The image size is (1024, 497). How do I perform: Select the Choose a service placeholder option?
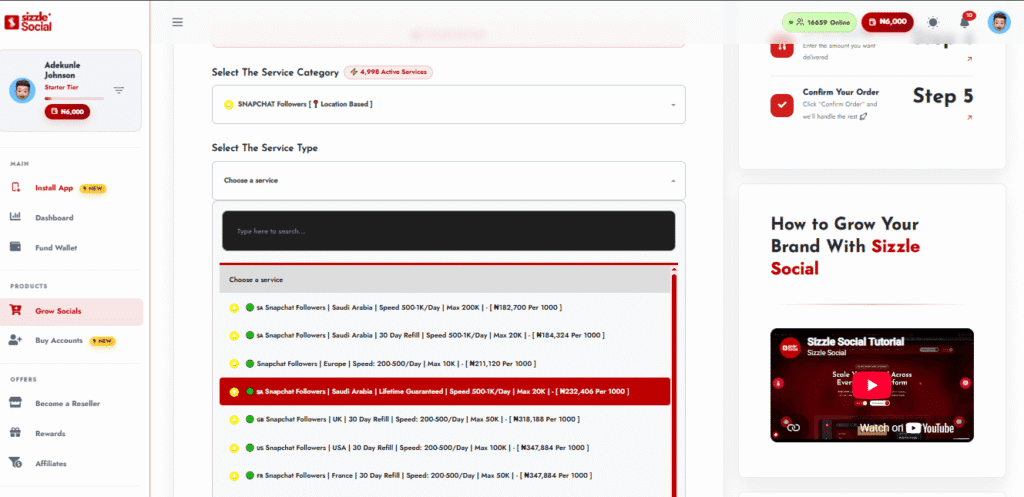(445, 280)
